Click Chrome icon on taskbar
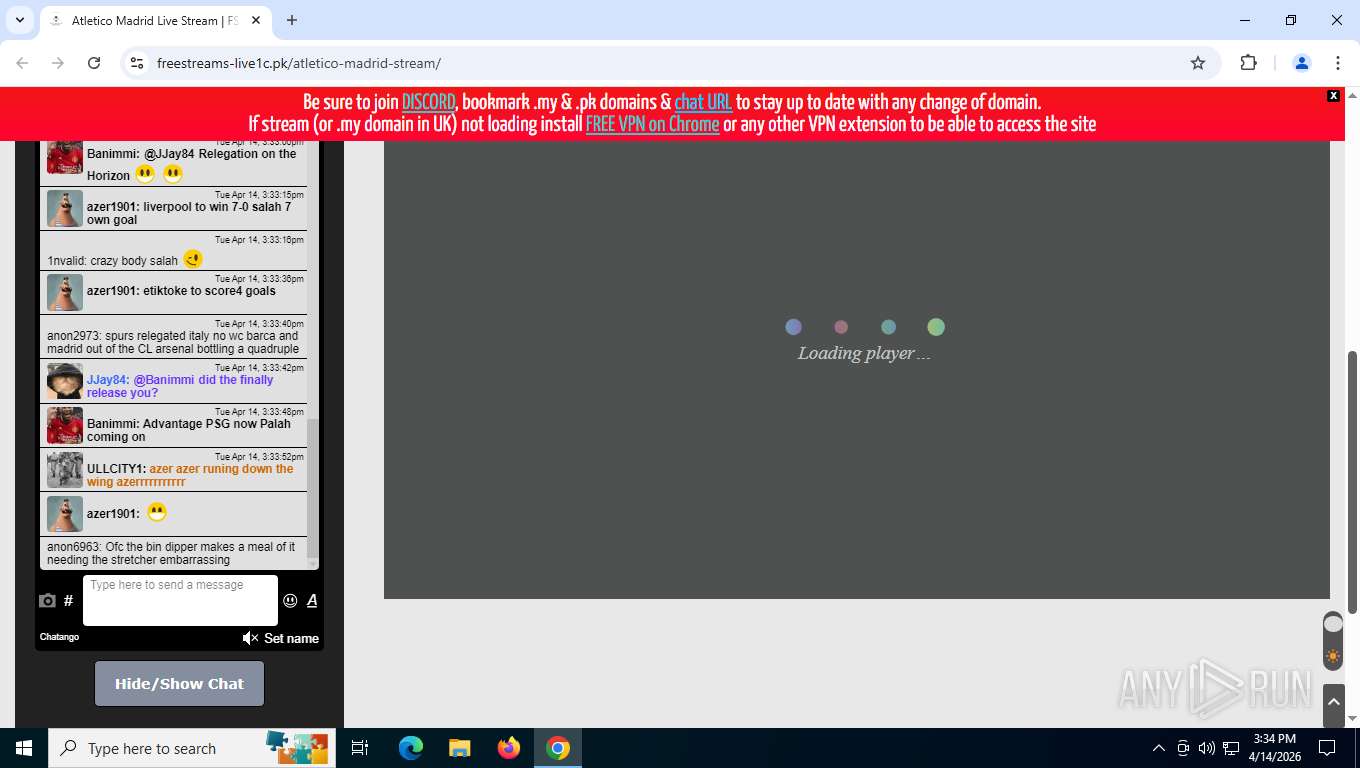This screenshot has width=1360, height=768. coord(558,748)
